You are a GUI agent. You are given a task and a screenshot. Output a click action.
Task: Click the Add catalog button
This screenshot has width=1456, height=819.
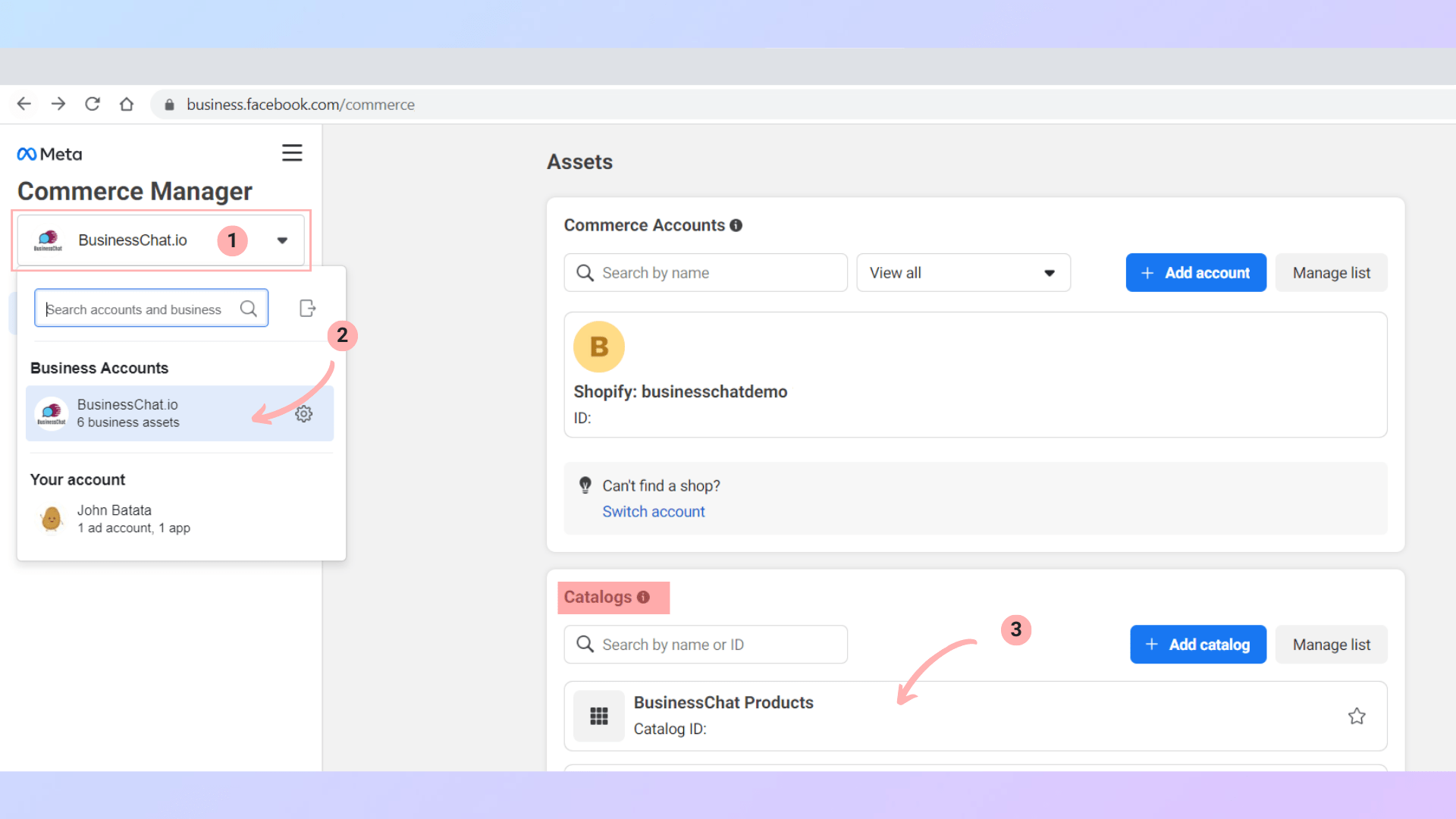(x=1198, y=645)
